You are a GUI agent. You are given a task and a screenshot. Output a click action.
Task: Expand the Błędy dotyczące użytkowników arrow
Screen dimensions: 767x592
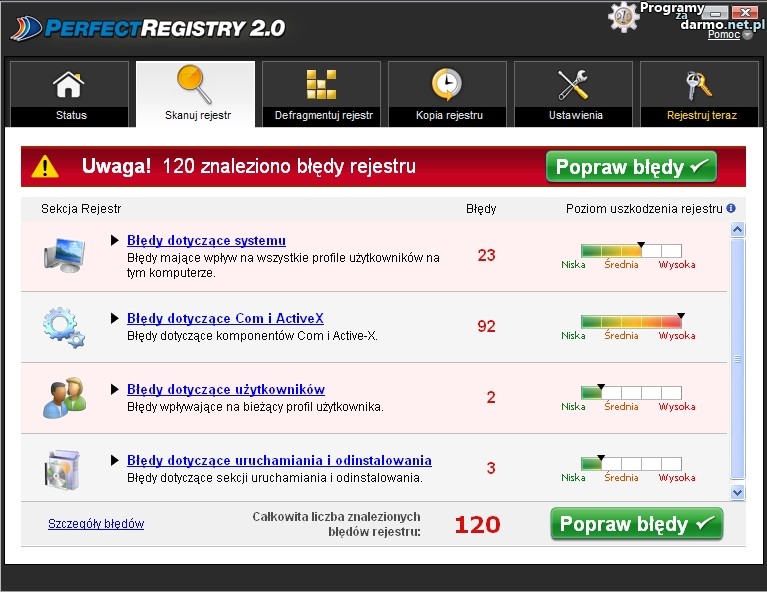pyautogui.click(x=115, y=390)
